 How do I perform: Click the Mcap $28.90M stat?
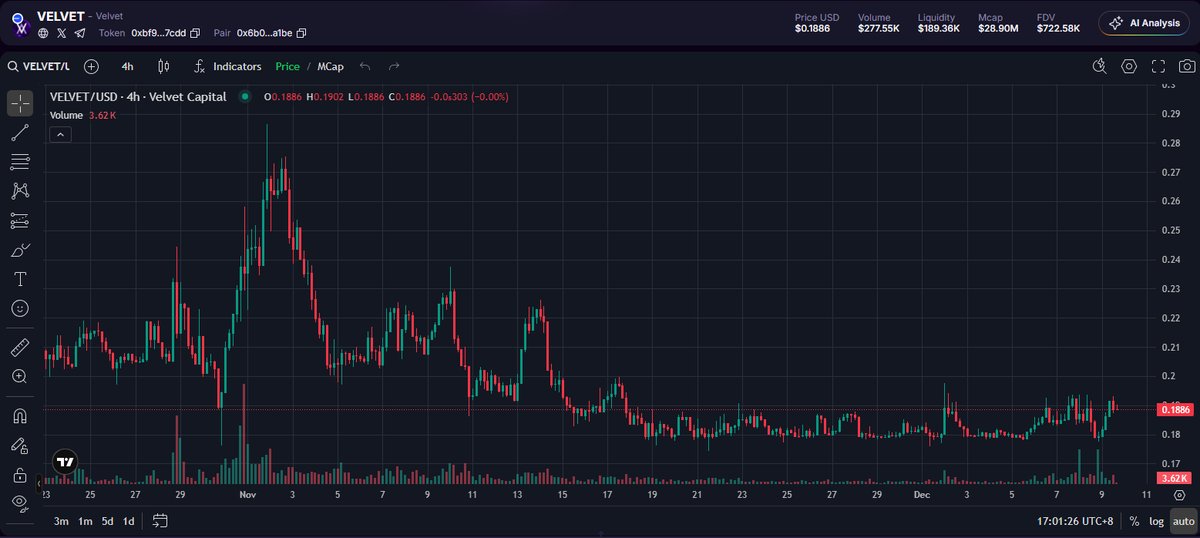click(x=998, y=23)
